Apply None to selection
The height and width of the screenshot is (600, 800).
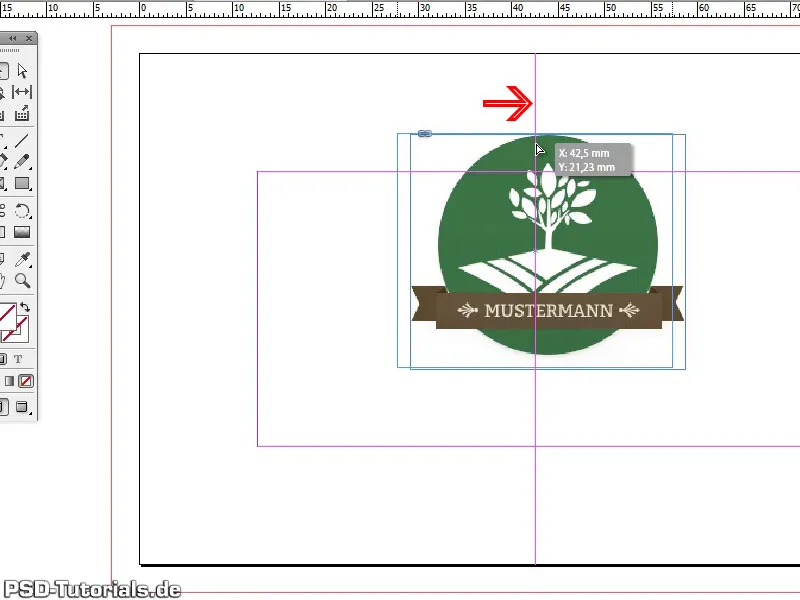[x=26, y=381]
